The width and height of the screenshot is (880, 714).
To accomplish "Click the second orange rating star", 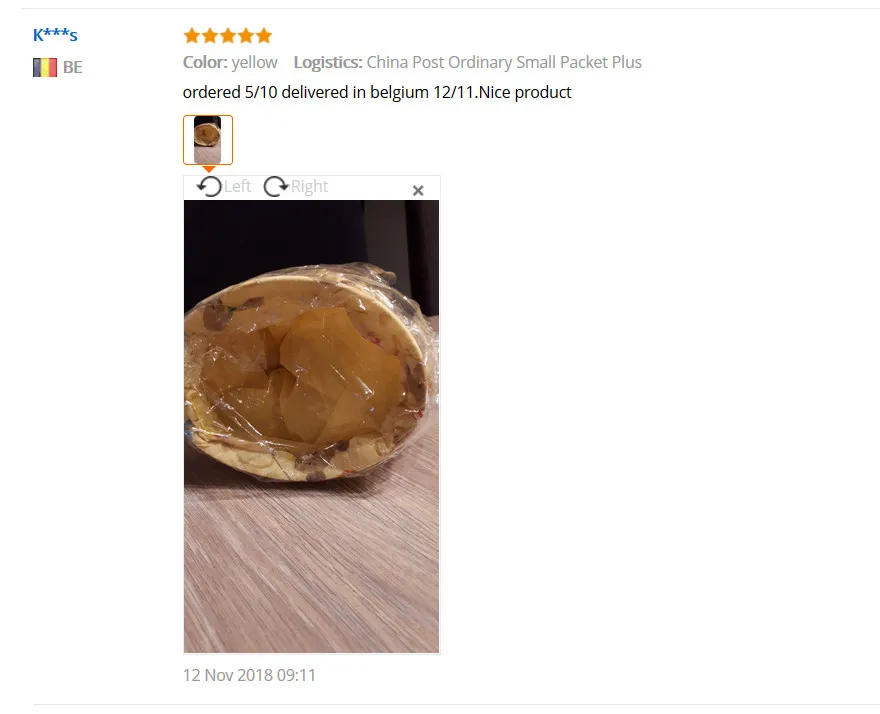I will coord(210,36).
